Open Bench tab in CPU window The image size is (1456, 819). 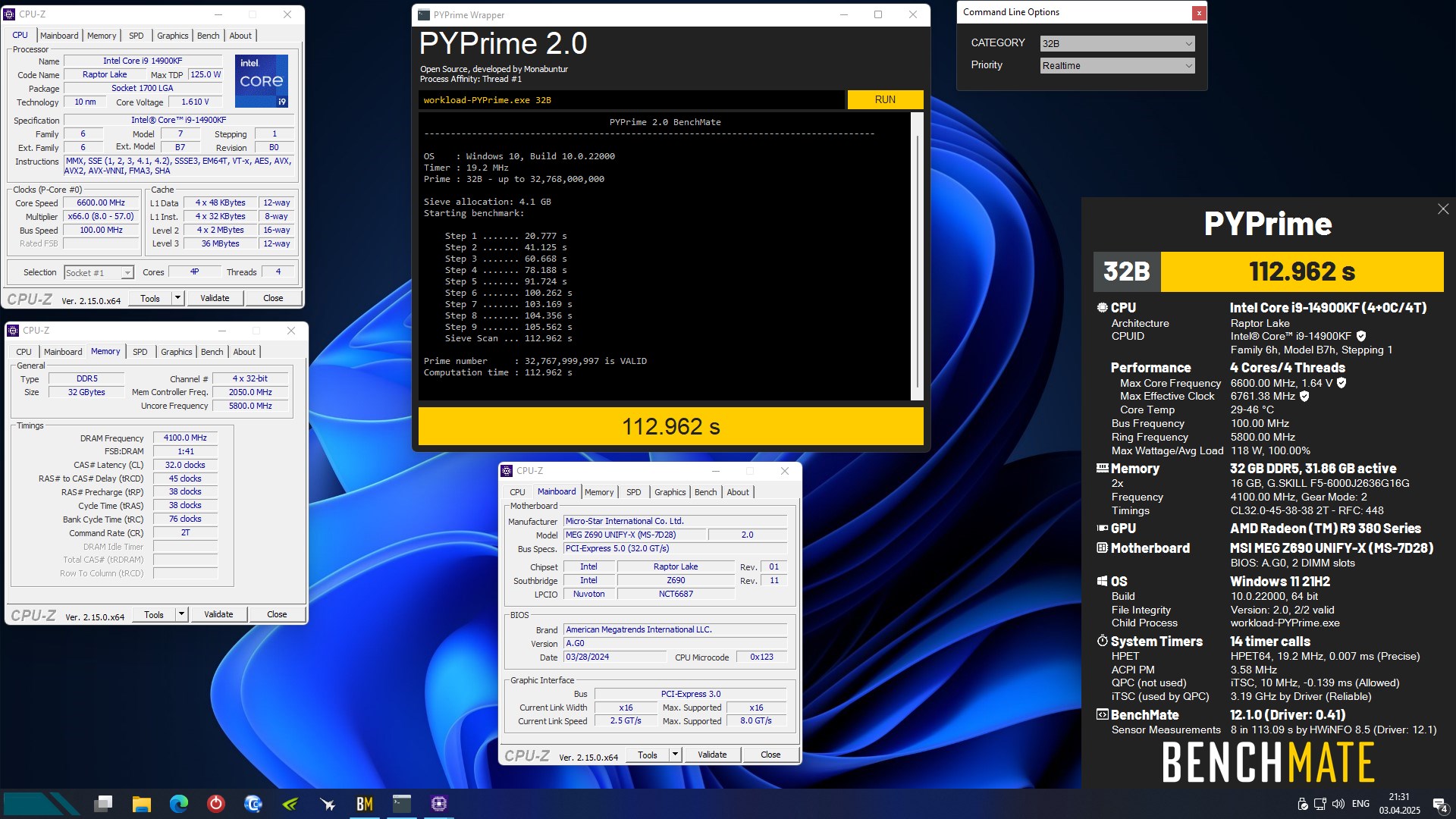click(x=208, y=36)
